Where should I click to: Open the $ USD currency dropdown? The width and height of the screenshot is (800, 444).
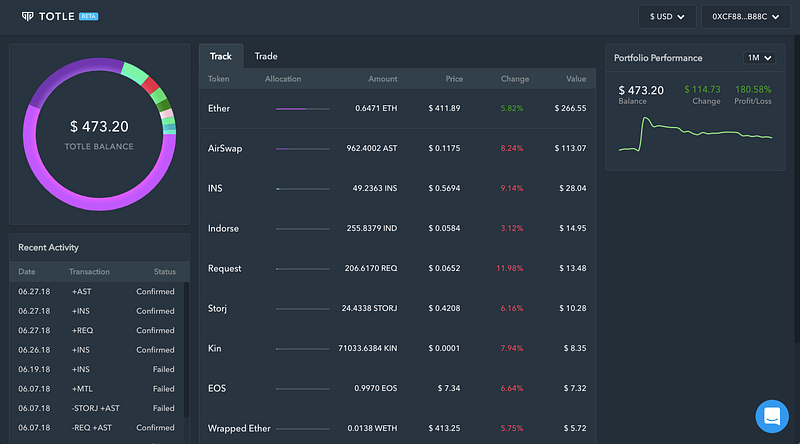point(667,17)
